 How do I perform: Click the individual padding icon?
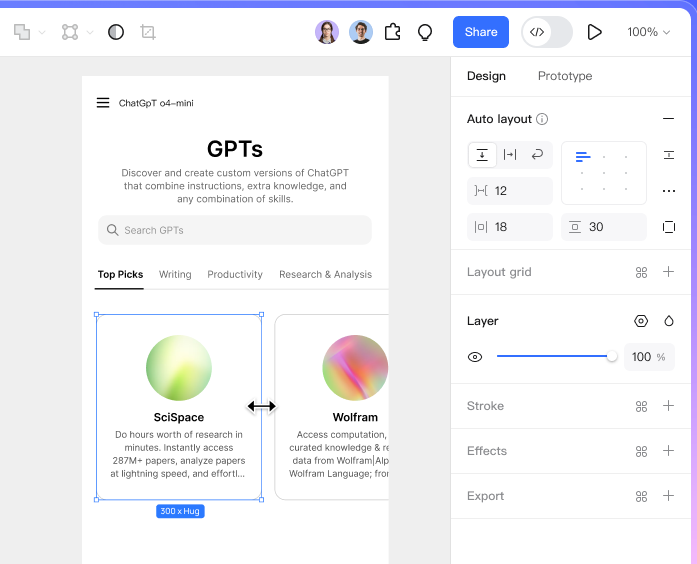(669, 227)
